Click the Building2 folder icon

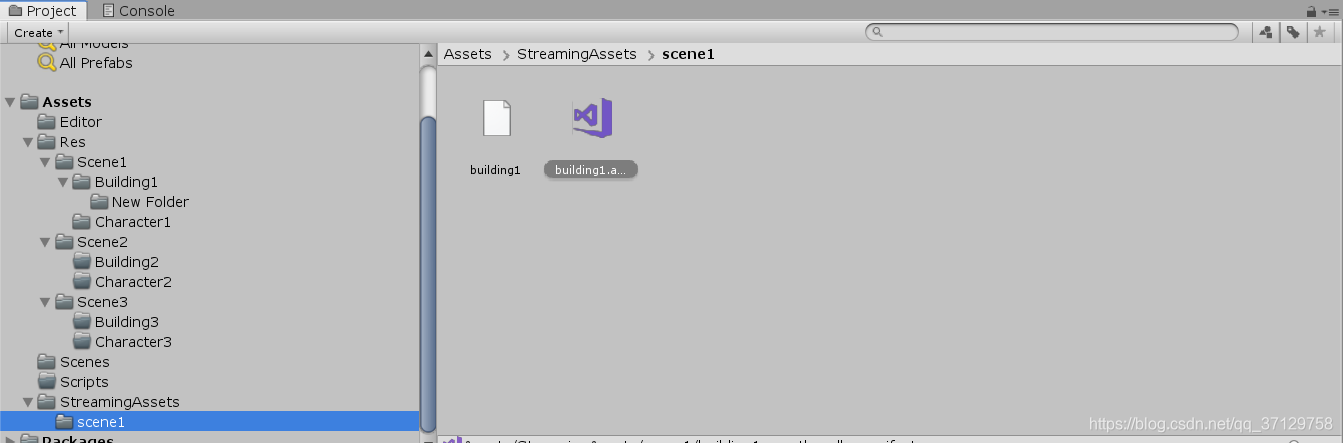pyautogui.click(x=82, y=262)
